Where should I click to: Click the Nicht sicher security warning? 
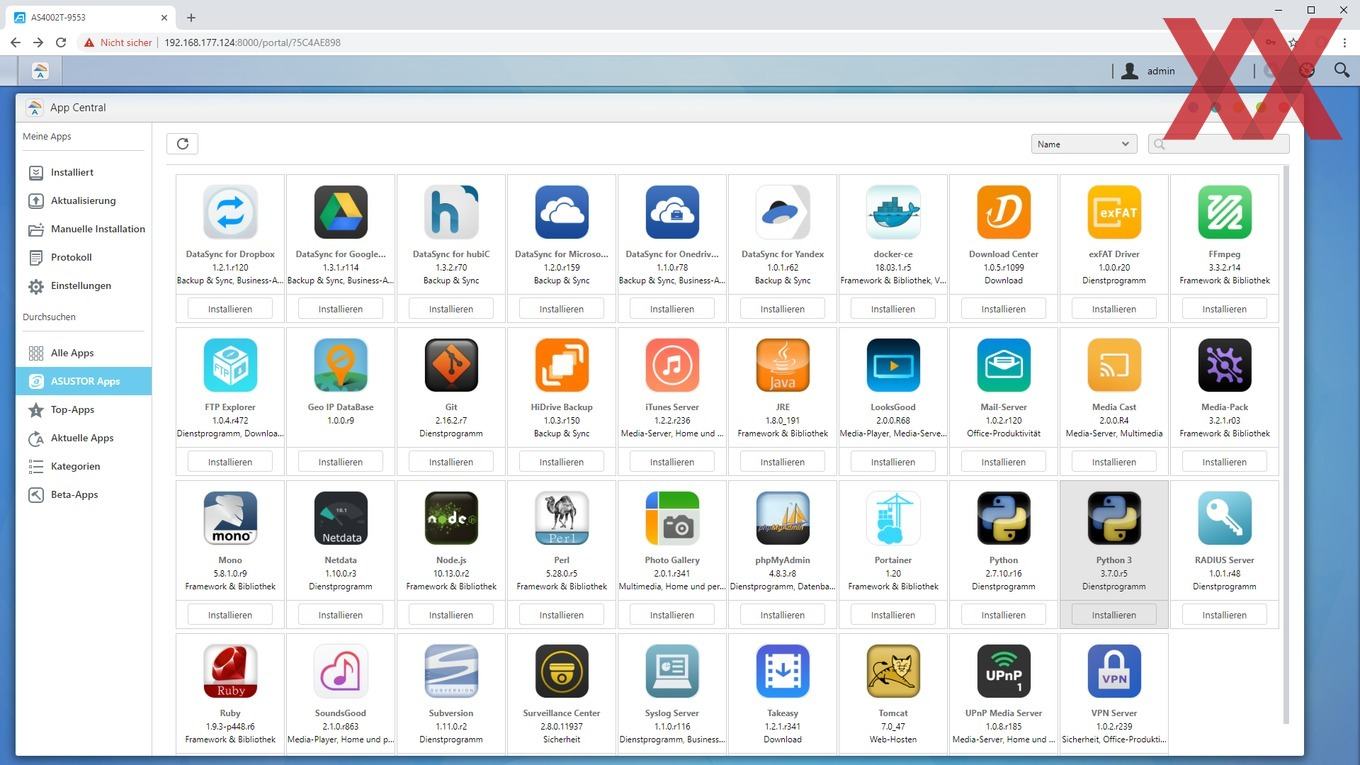[117, 43]
